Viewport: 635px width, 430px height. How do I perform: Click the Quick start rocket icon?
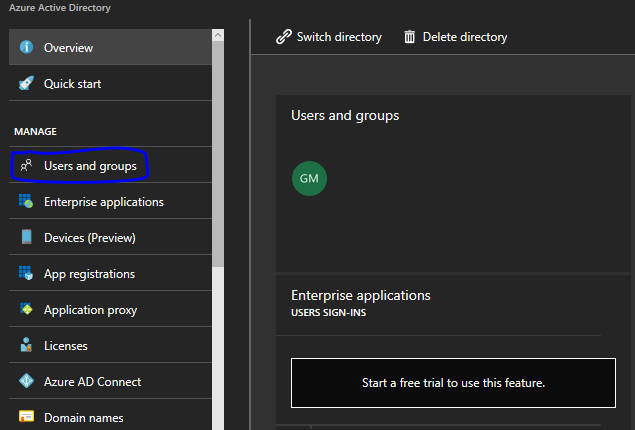tap(26, 83)
